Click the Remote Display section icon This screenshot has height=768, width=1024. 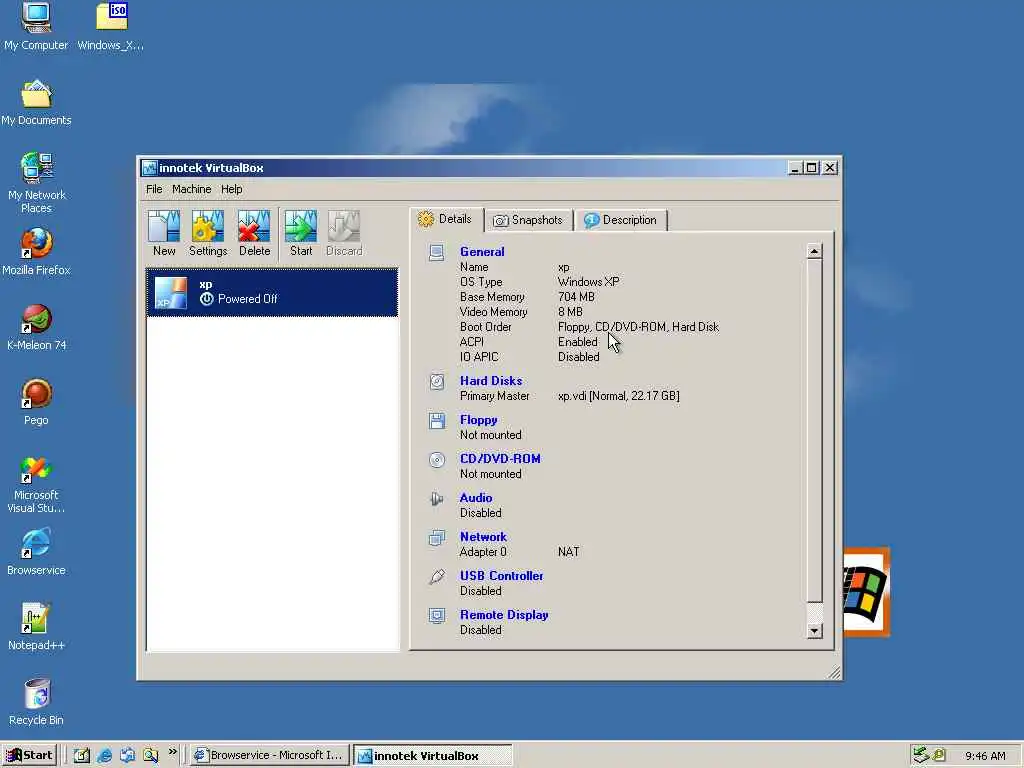[x=437, y=615]
